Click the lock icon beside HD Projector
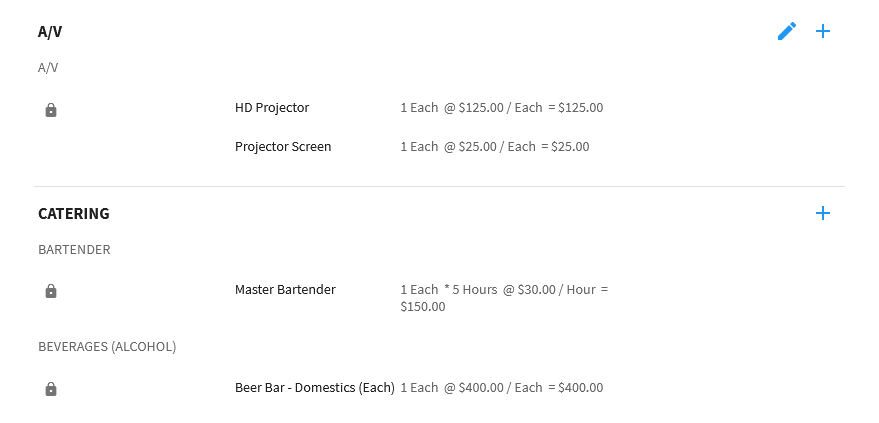 [51, 109]
